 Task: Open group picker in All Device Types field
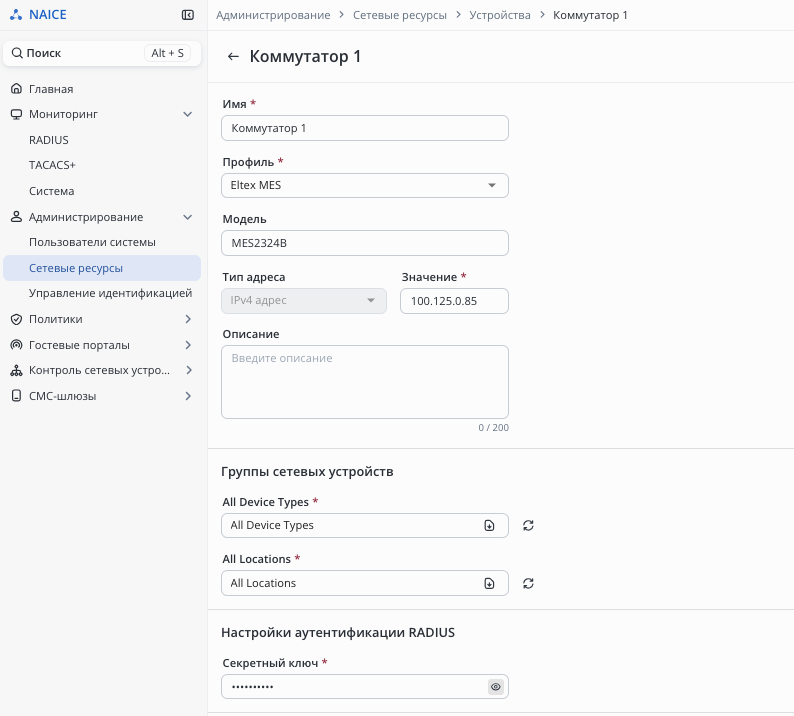(x=489, y=525)
